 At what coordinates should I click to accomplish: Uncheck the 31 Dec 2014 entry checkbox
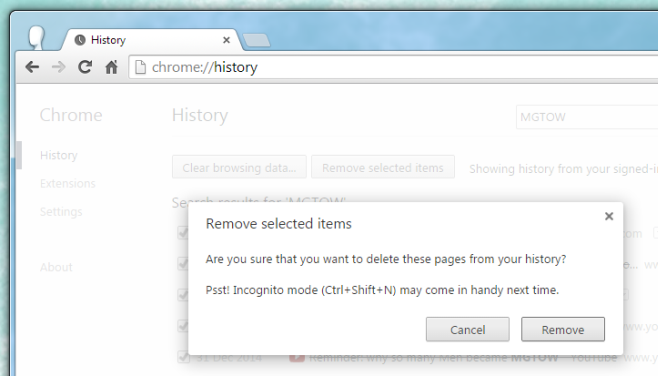point(183,357)
